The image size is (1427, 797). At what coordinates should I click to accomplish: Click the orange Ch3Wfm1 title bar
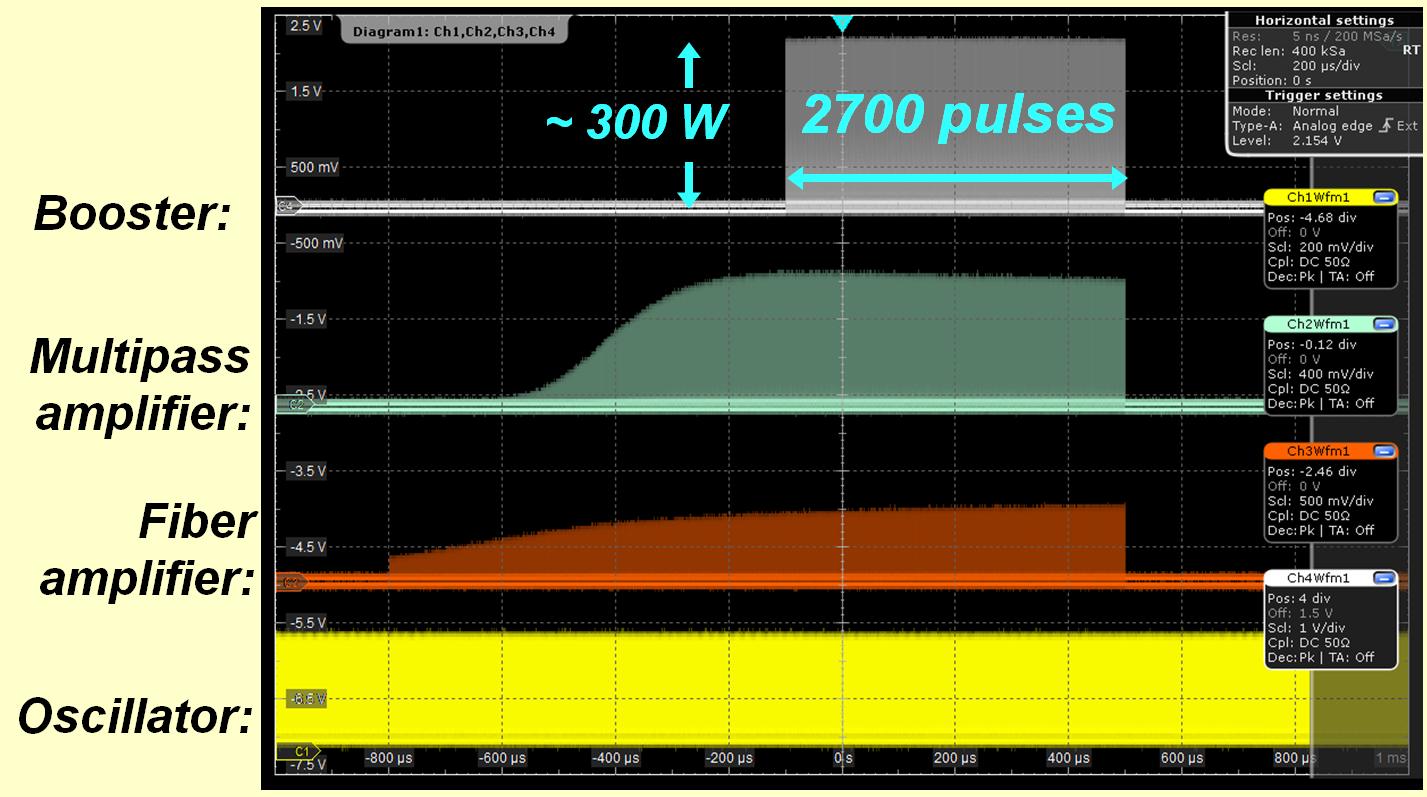click(1318, 451)
